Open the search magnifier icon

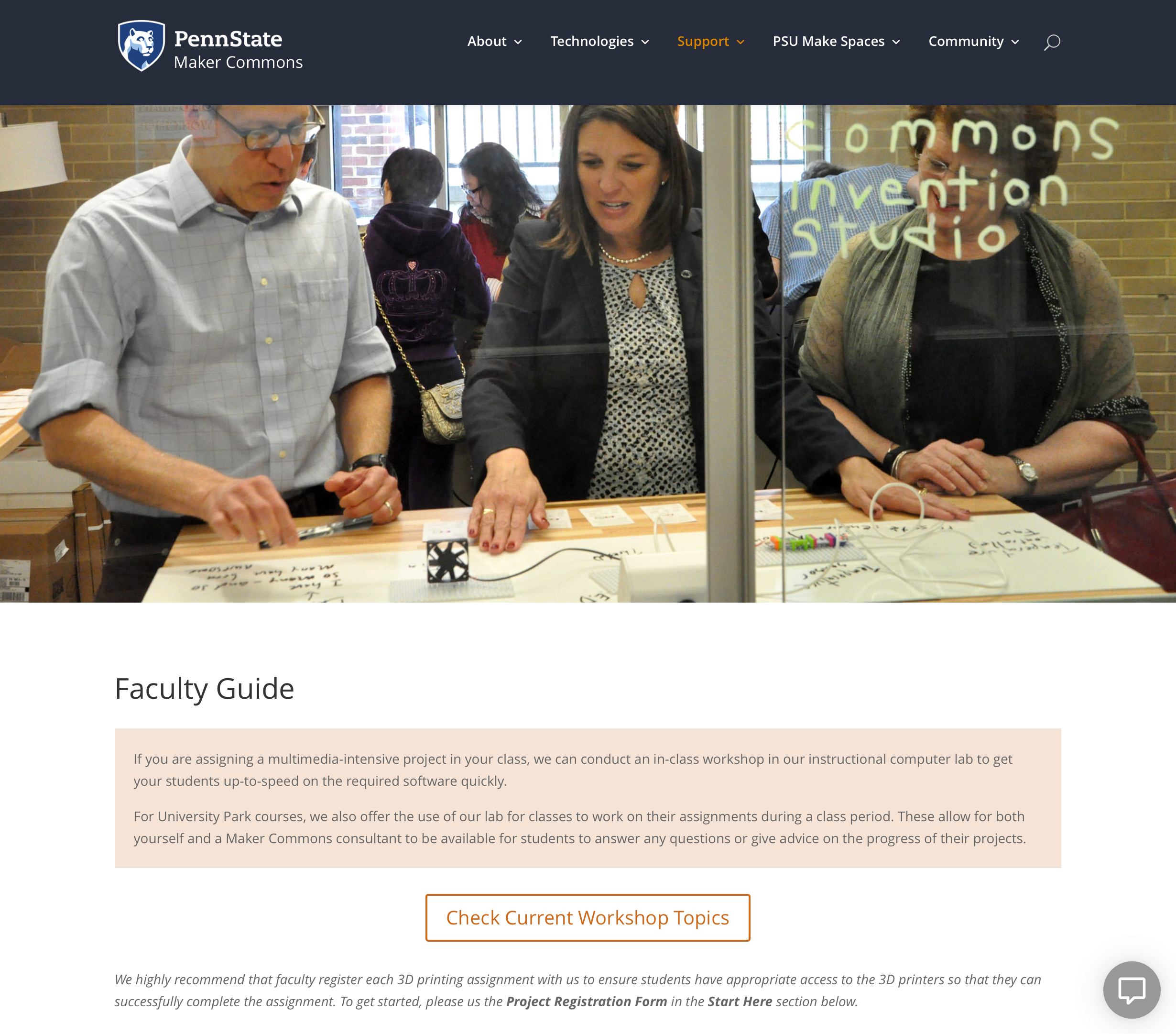coord(1052,42)
